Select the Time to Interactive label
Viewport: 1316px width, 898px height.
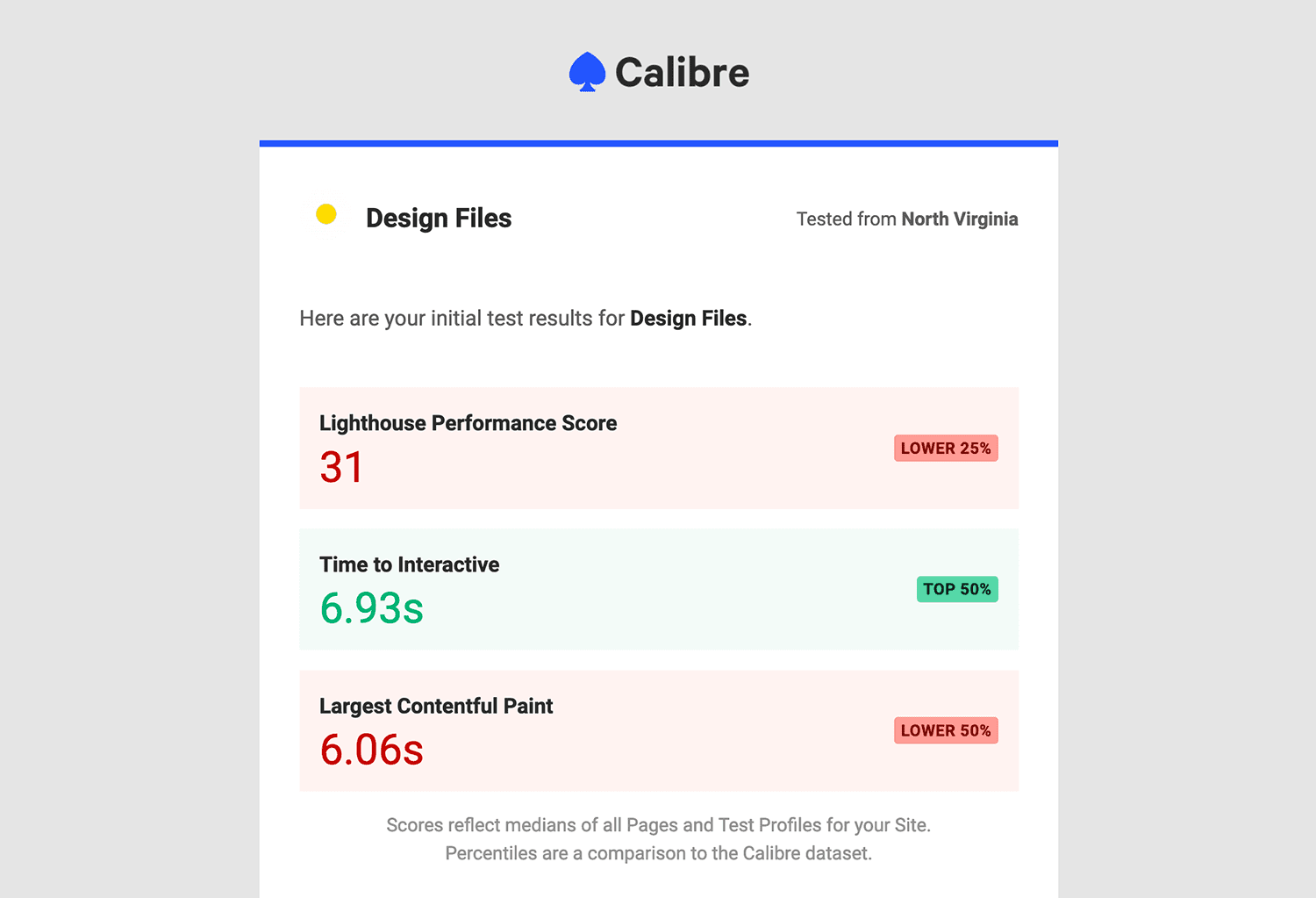pos(409,564)
